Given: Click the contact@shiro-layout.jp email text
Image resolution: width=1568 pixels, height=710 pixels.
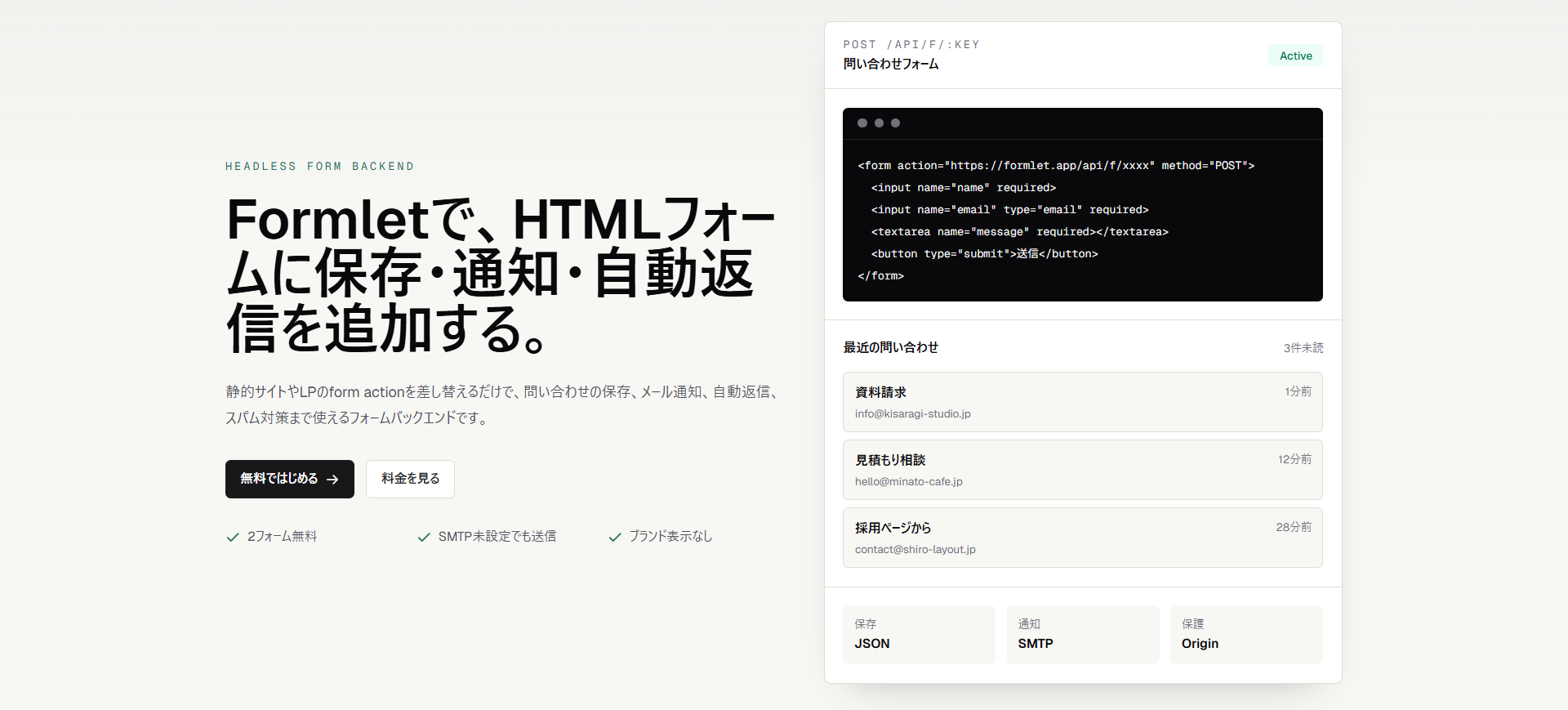Looking at the screenshot, I should click(915, 550).
